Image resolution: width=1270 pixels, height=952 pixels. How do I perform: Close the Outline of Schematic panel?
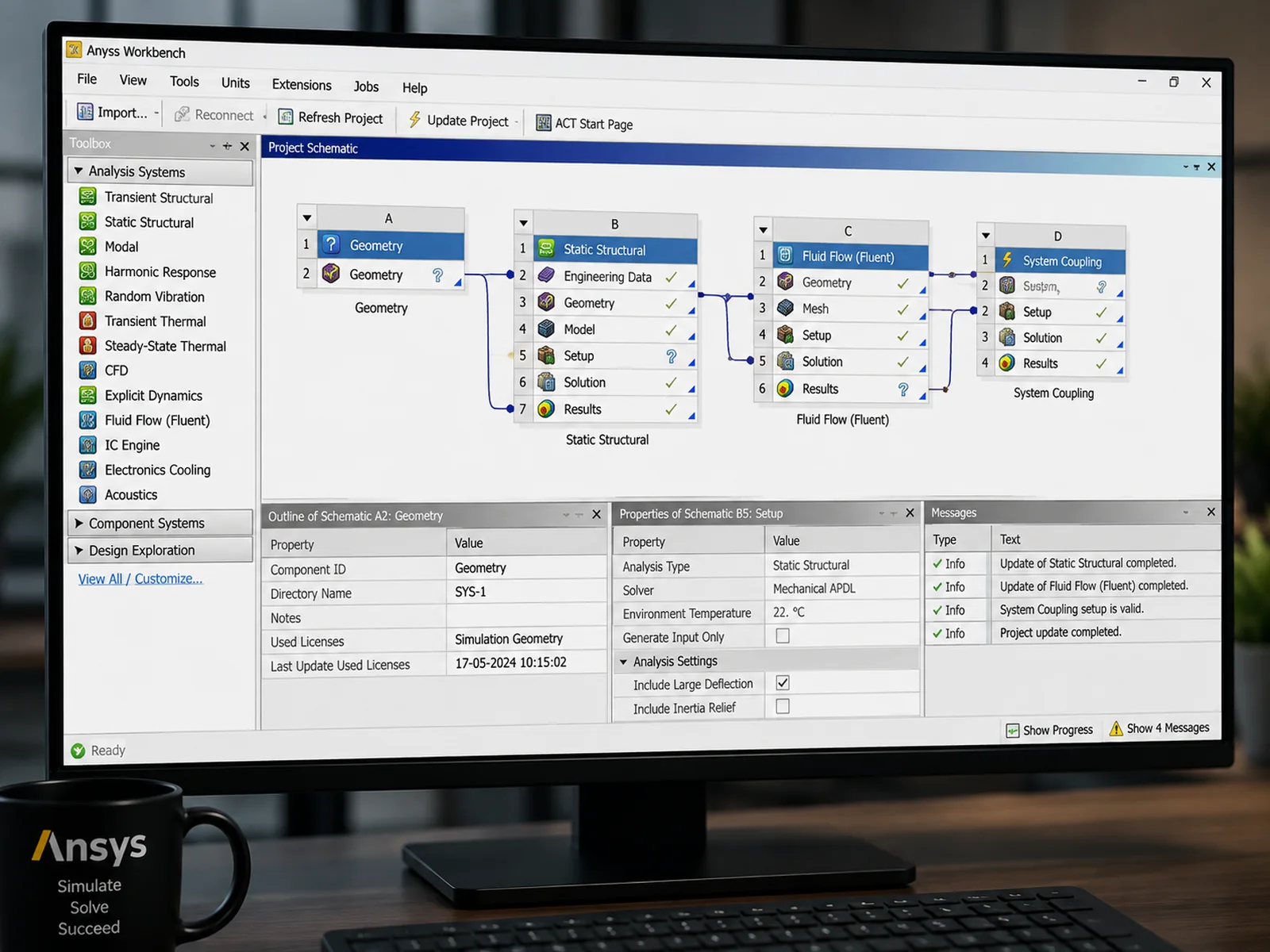tap(597, 515)
